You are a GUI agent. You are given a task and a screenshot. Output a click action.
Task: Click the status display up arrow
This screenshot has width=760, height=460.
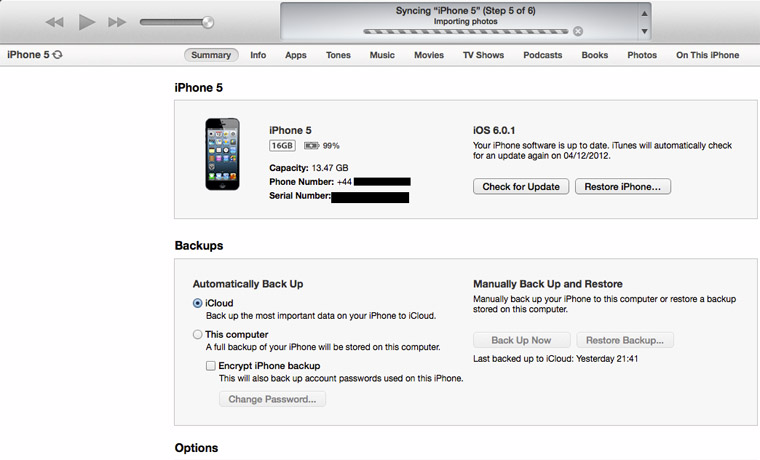coord(644,14)
